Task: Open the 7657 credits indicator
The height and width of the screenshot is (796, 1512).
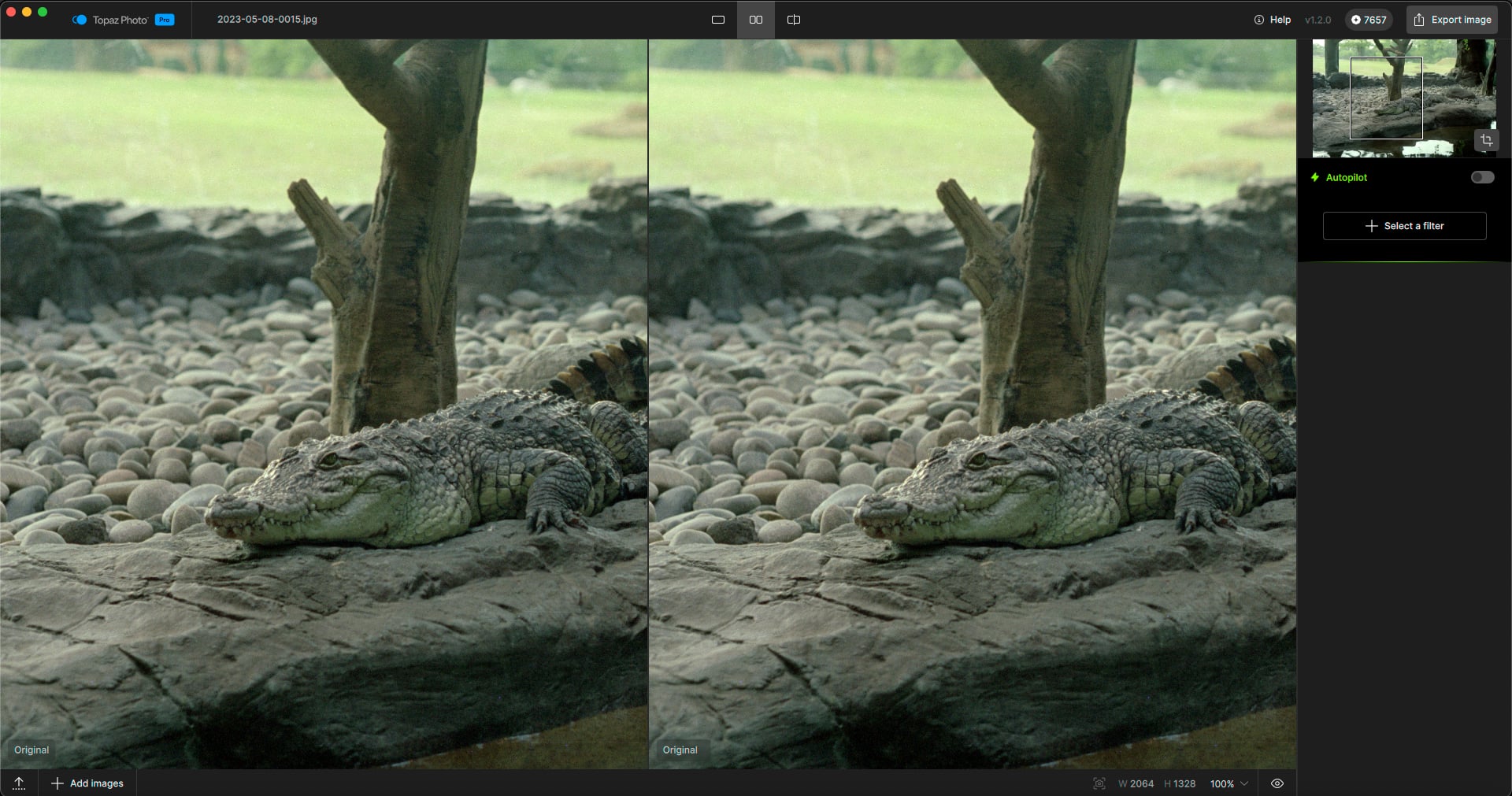Action: pos(1369,20)
